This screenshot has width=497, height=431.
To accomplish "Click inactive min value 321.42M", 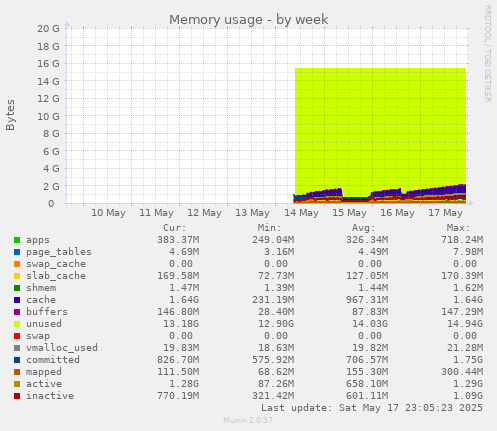I will tap(273, 396).
